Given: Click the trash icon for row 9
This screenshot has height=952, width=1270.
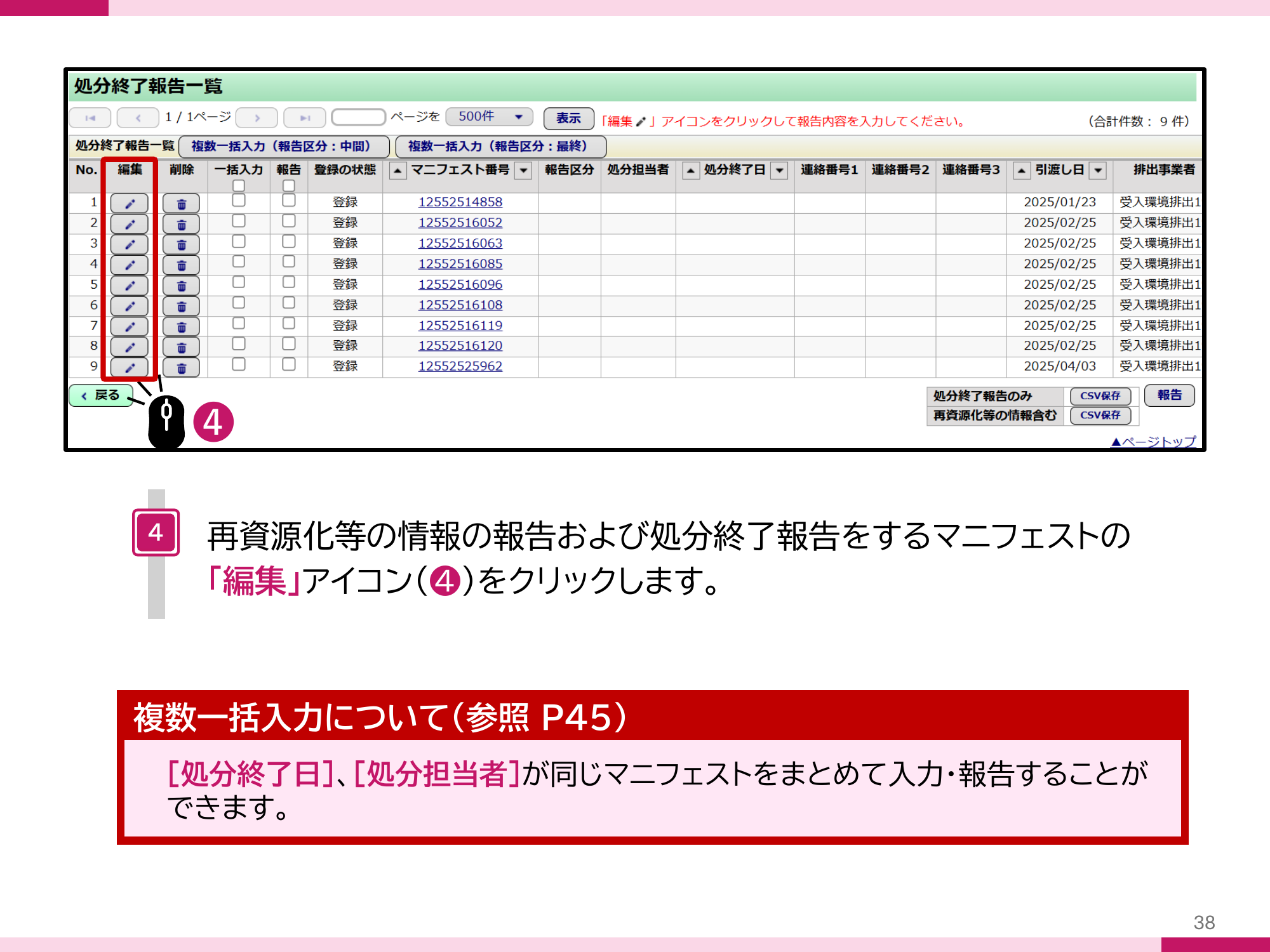Looking at the screenshot, I should 181,367.
